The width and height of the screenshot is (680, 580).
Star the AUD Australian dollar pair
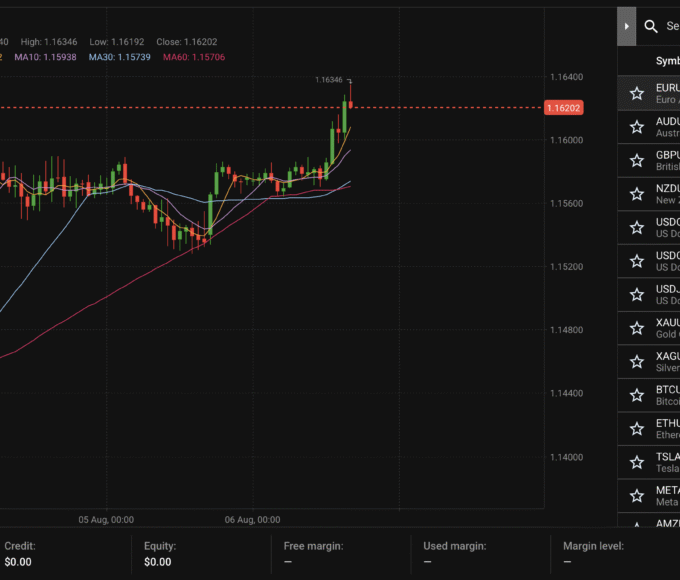(x=637, y=127)
